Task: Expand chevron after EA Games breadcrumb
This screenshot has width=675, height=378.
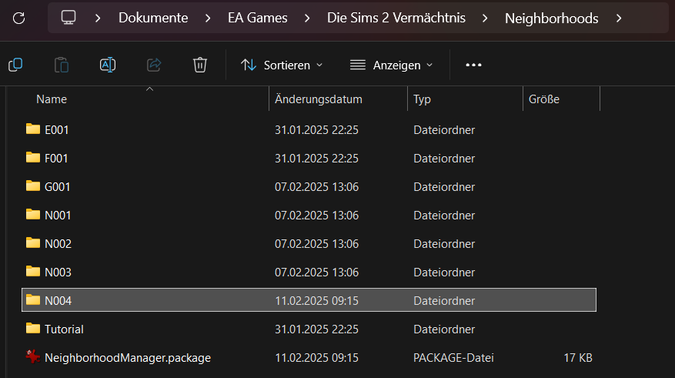Action: click(x=307, y=18)
